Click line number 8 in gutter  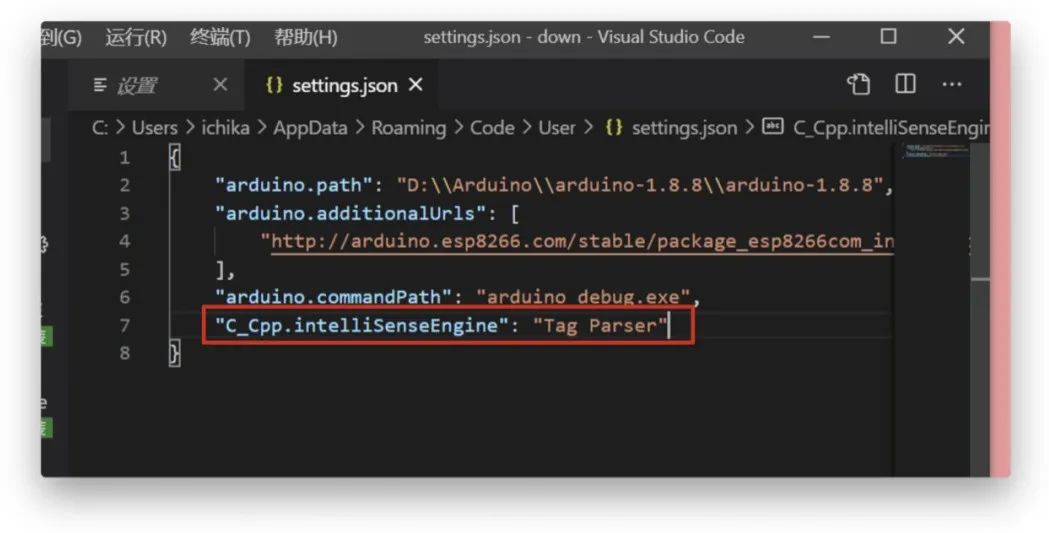(x=124, y=353)
